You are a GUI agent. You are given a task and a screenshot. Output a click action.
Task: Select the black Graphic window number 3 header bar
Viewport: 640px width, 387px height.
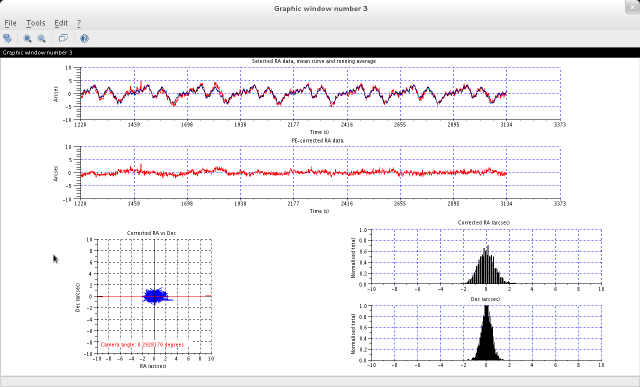(x=320, y=52)
